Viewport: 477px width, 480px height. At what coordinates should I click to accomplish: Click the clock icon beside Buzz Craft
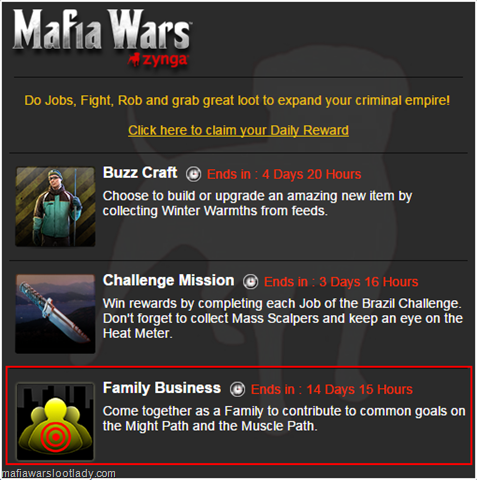[x=193, y=174]
